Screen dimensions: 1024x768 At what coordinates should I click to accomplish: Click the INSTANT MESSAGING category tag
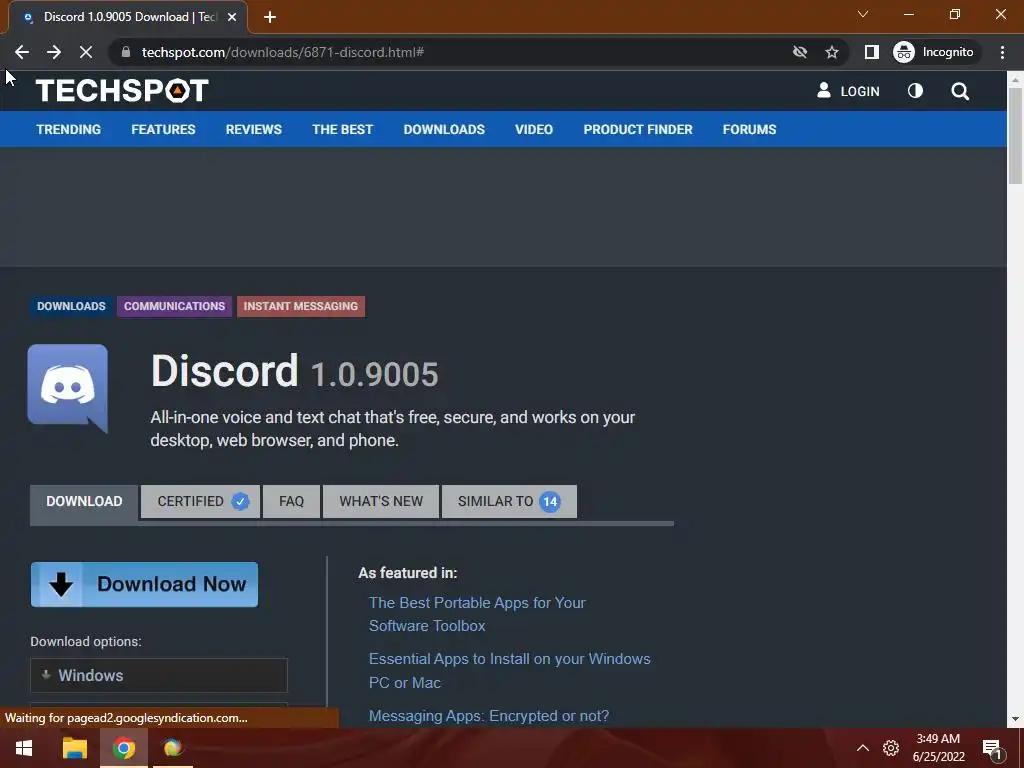pos(300,306)
